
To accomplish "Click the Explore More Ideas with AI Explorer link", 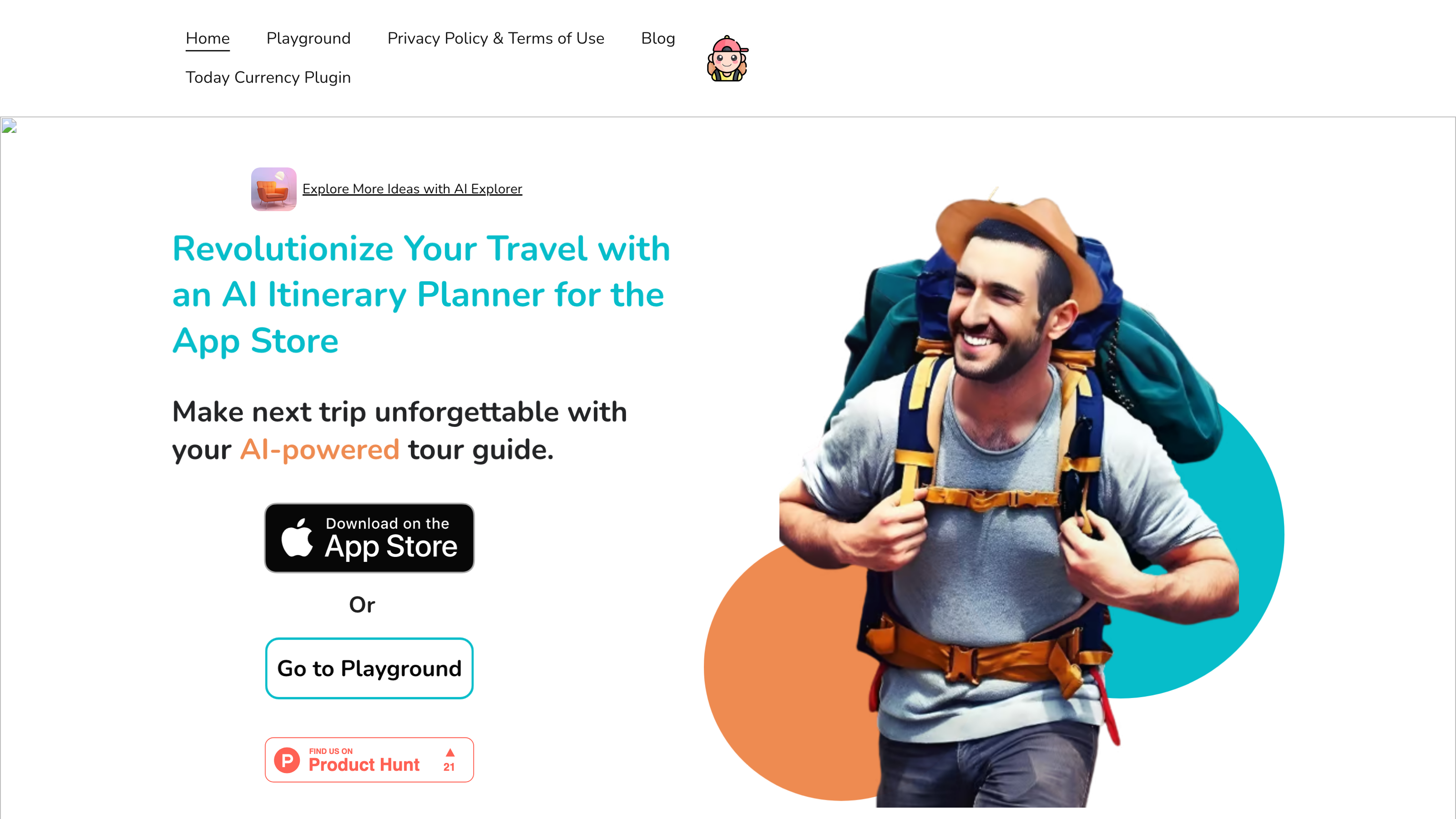I will (412, 189).
